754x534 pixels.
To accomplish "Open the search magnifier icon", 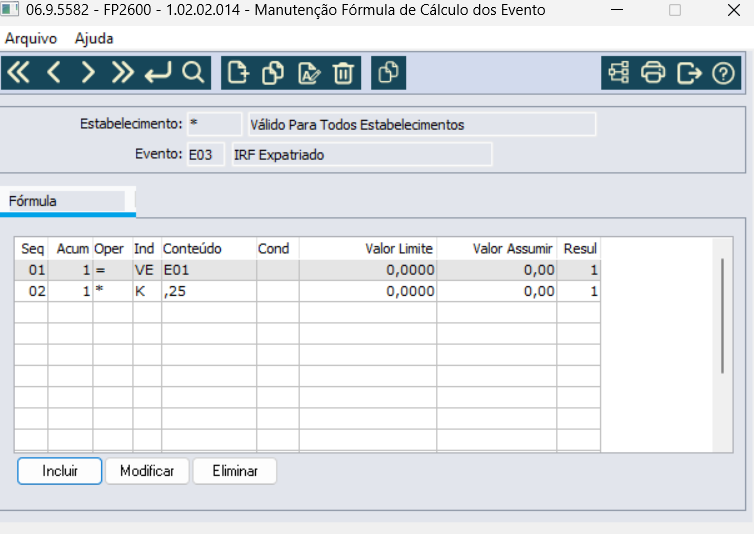I will [193, 73].
